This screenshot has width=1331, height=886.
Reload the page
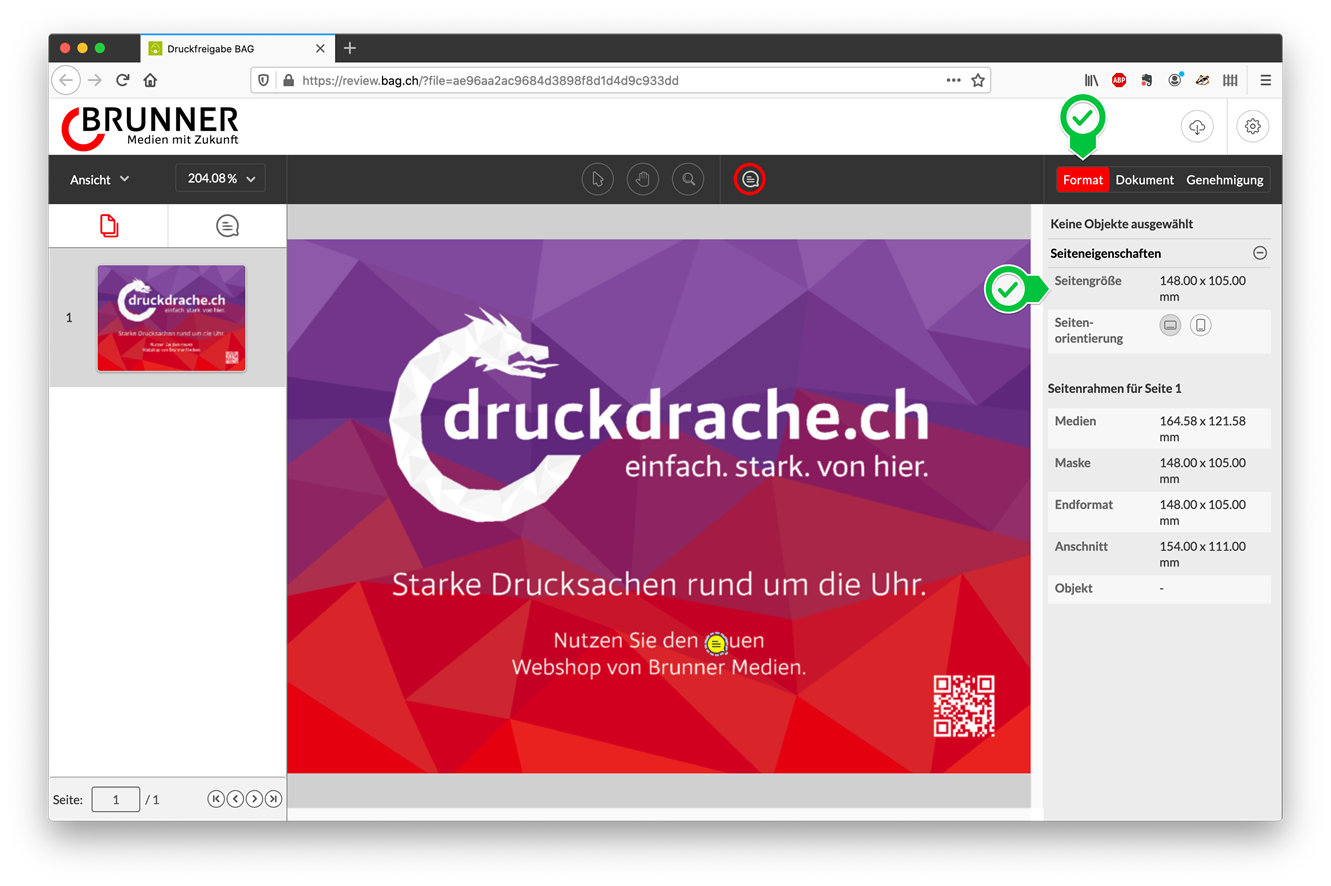tap(123, 80)
